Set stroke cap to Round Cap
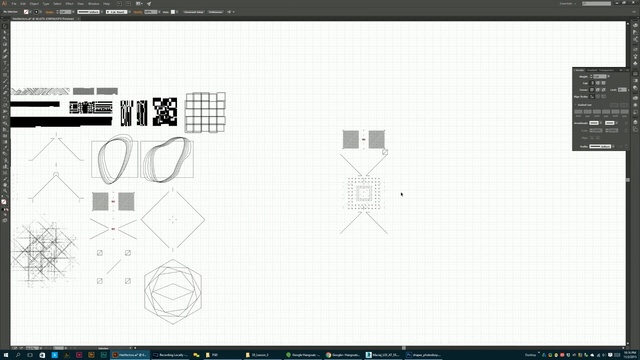Image resolution: width=640 pixels, height=360 pixels. point(598,83)
